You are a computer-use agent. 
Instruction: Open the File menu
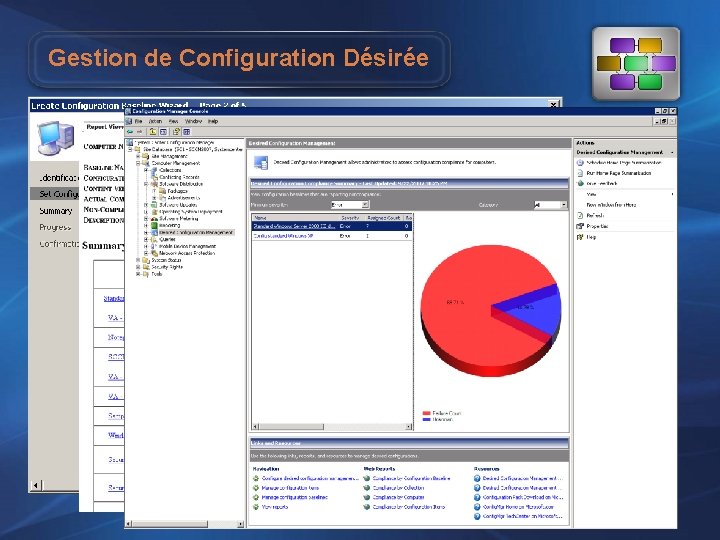coord(138,121)
